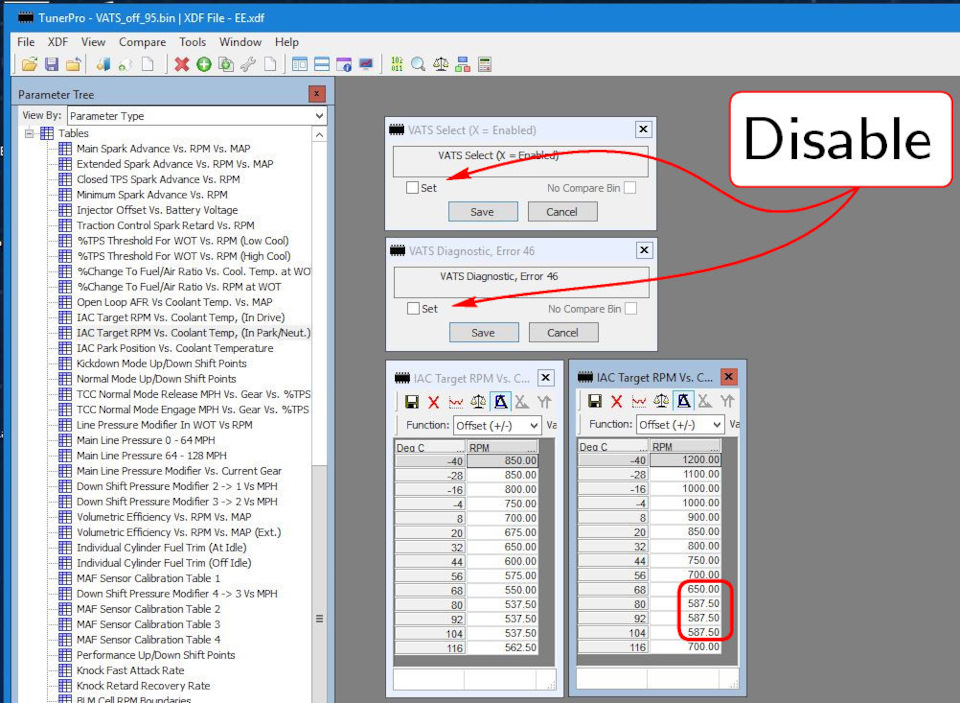Viewport: 960px width, 703px height.
Task: Click the hierarchy blocks icon in toolbar
Action: click(x=462, y=64)
